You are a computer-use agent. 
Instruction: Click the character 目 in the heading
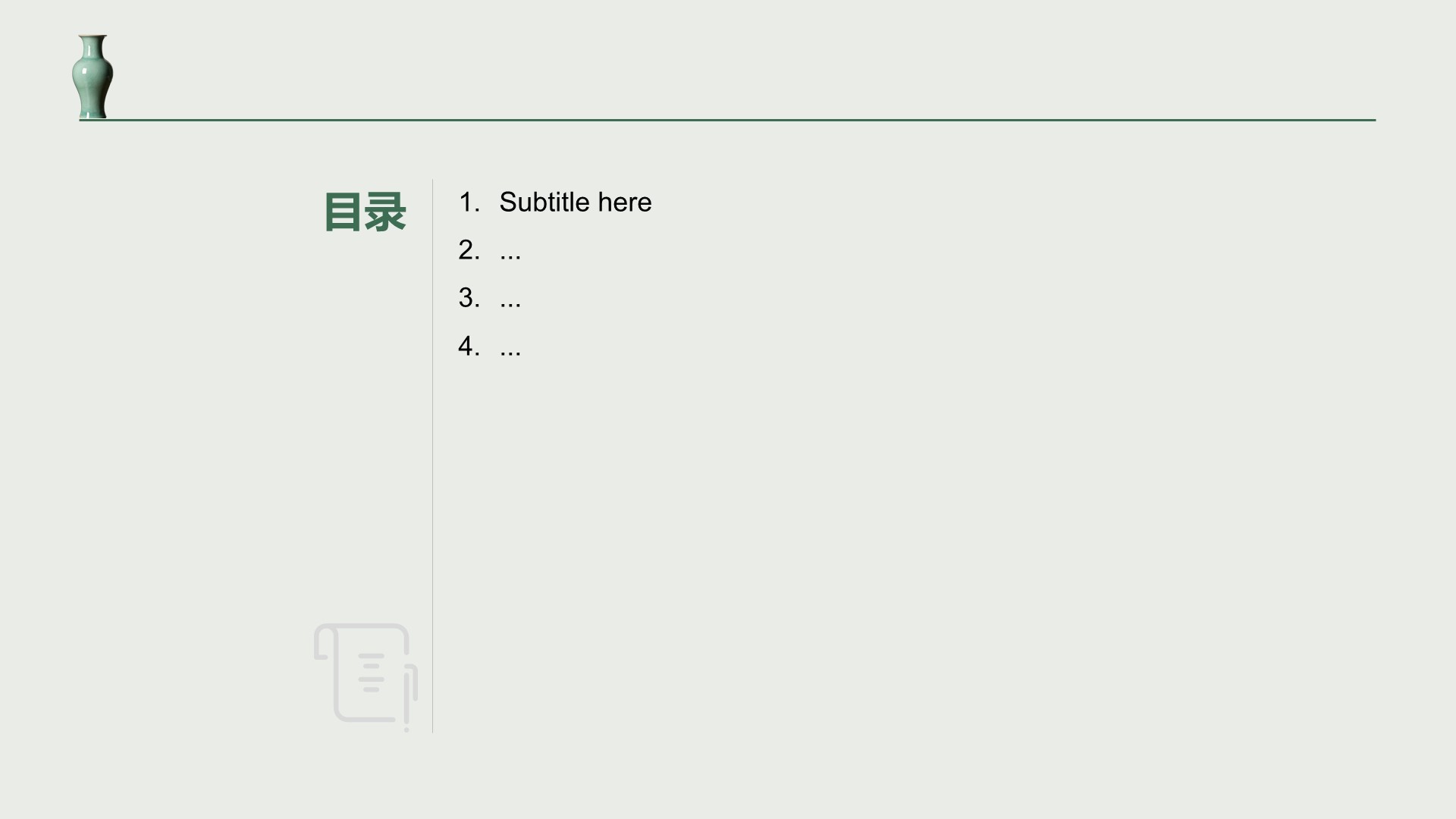tap(344, 212)
